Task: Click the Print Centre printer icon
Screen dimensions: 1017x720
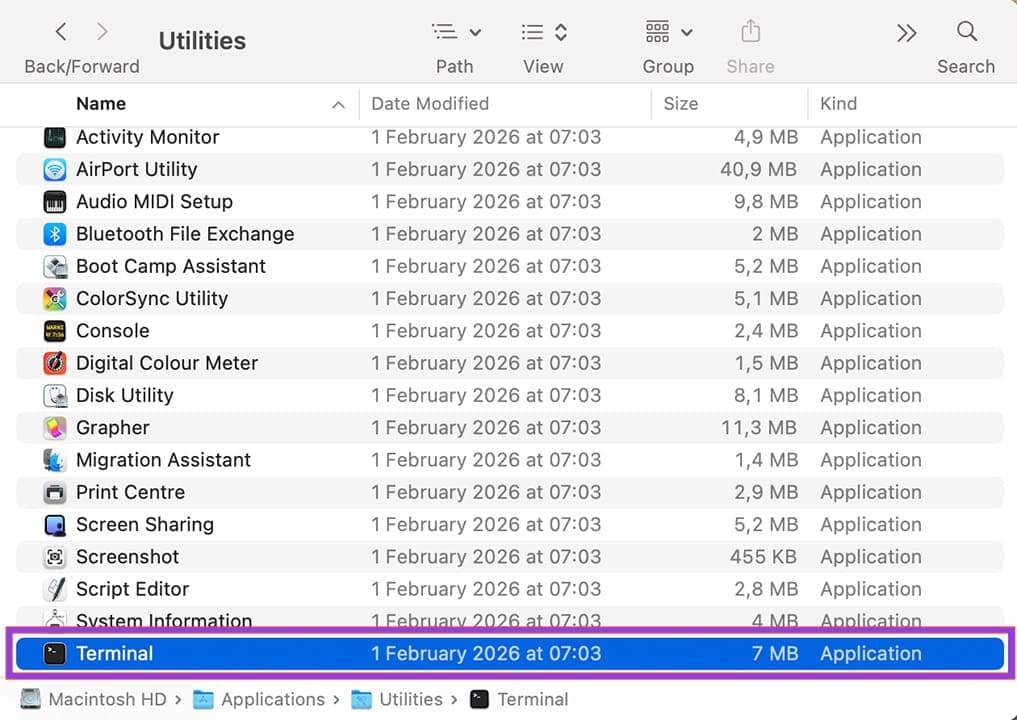Action: click(54, 493)
